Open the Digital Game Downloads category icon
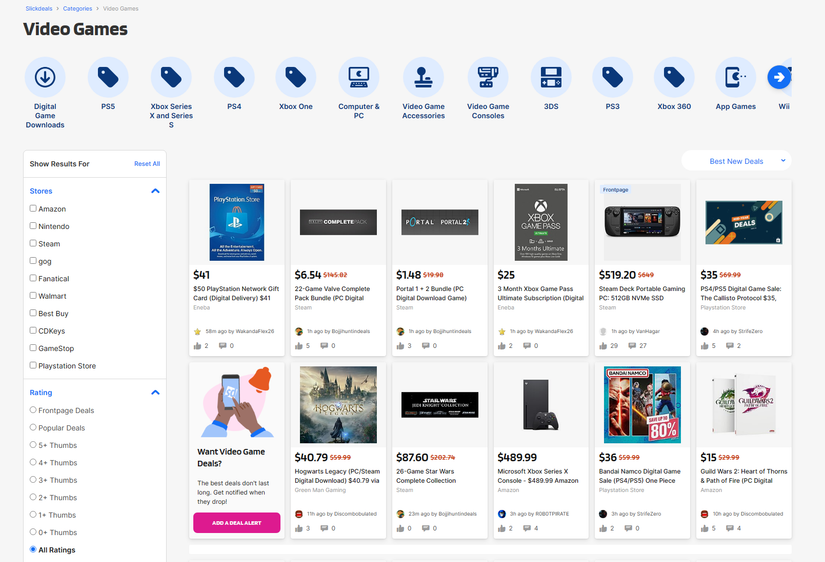Screen dimensions: 825x562 coord(45,77)
